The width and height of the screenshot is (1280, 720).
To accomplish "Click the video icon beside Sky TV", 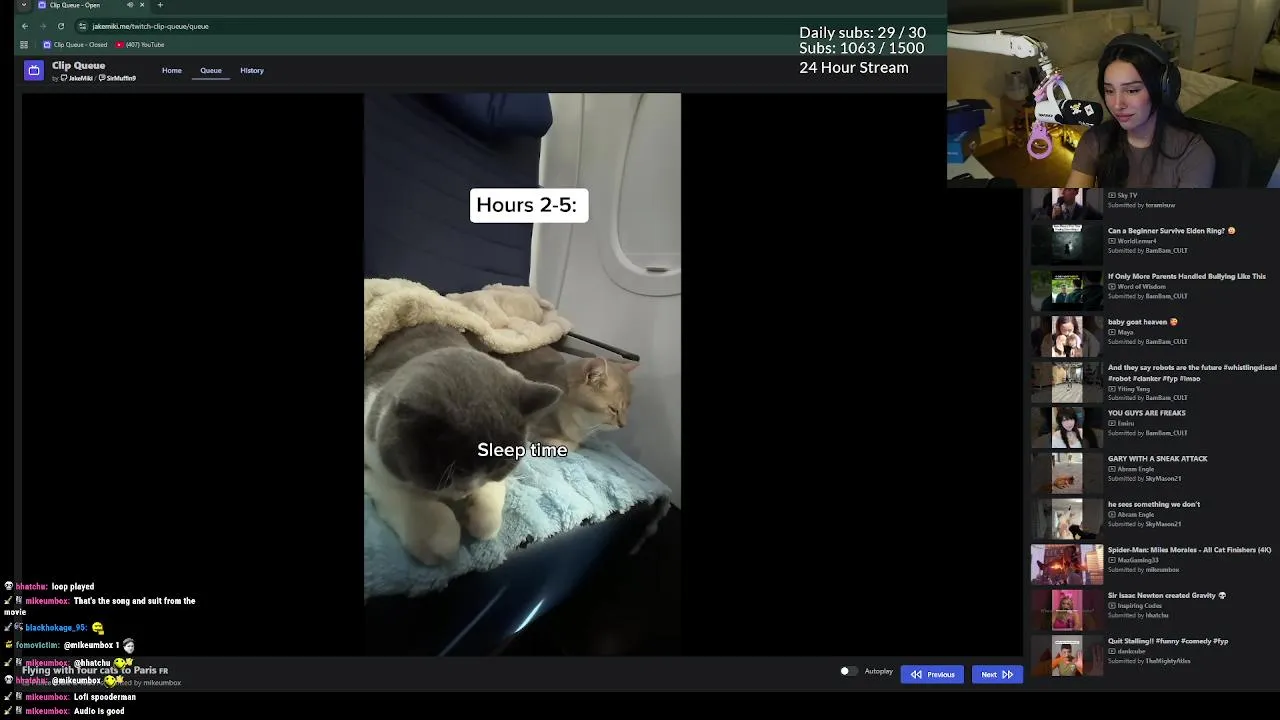I will tap(1111, 196).
